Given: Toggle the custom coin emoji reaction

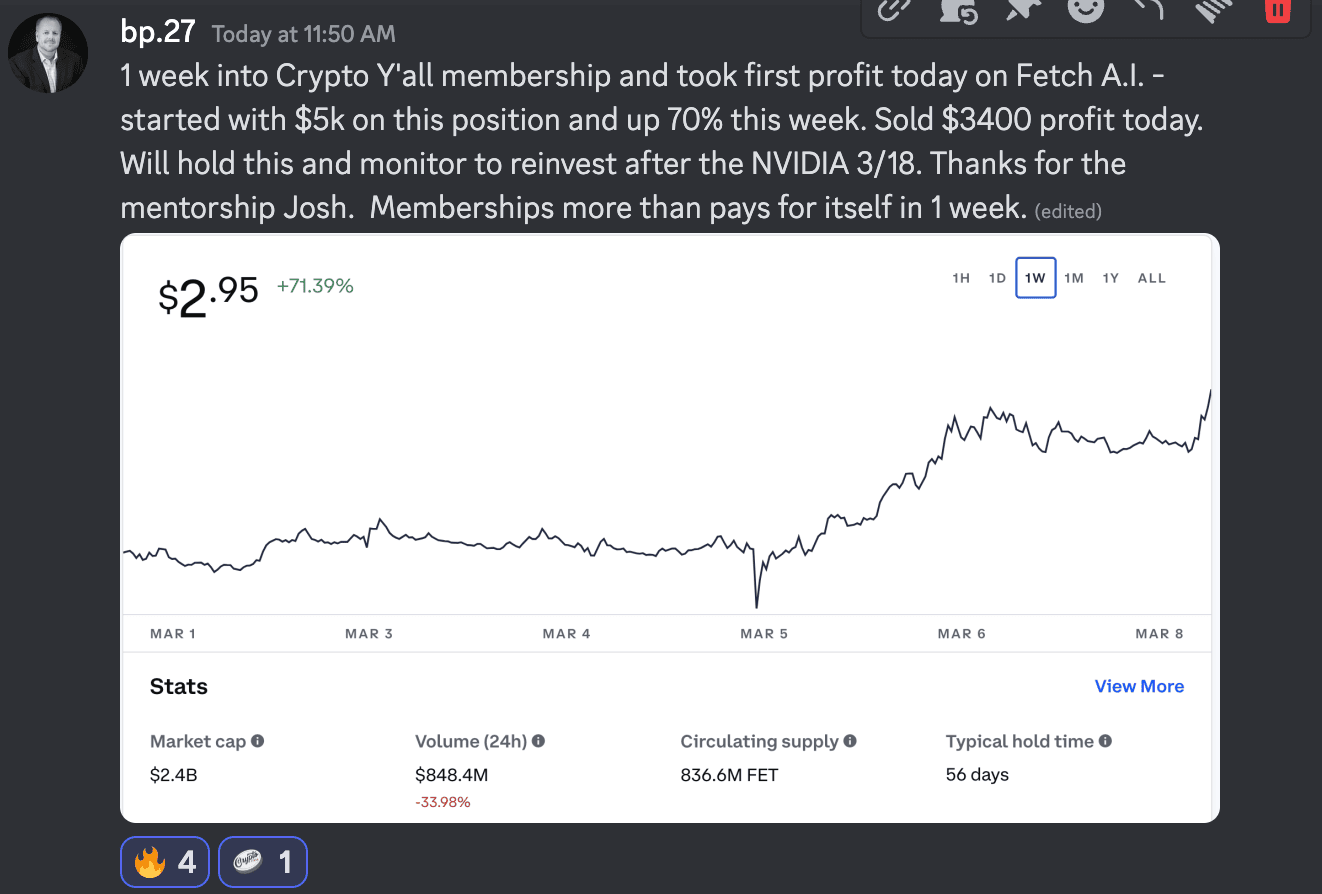Looking at the screenshot, I should [x=262, y=861].
